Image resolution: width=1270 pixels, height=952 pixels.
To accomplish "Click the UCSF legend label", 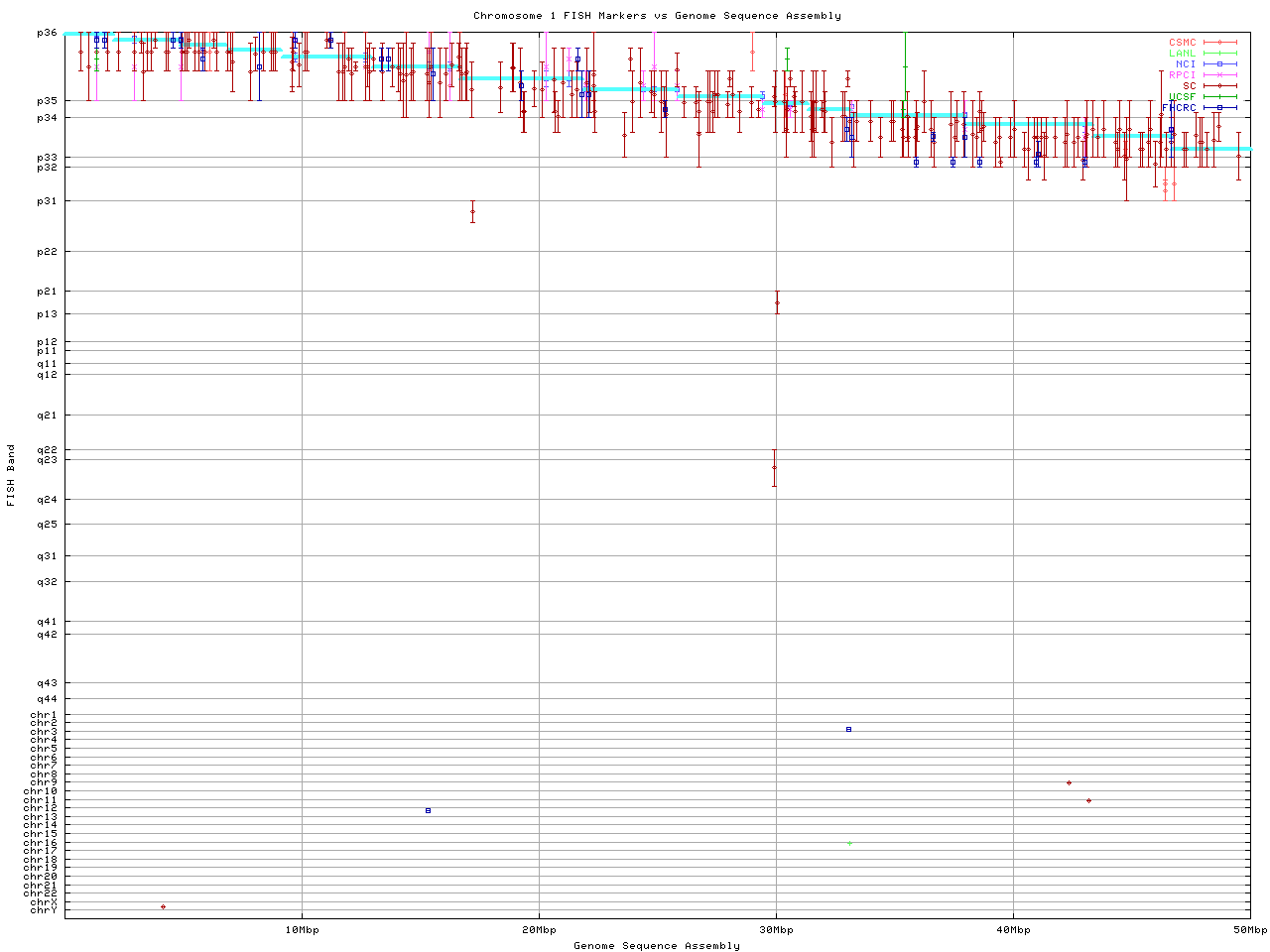I will tap(1182, 96).
